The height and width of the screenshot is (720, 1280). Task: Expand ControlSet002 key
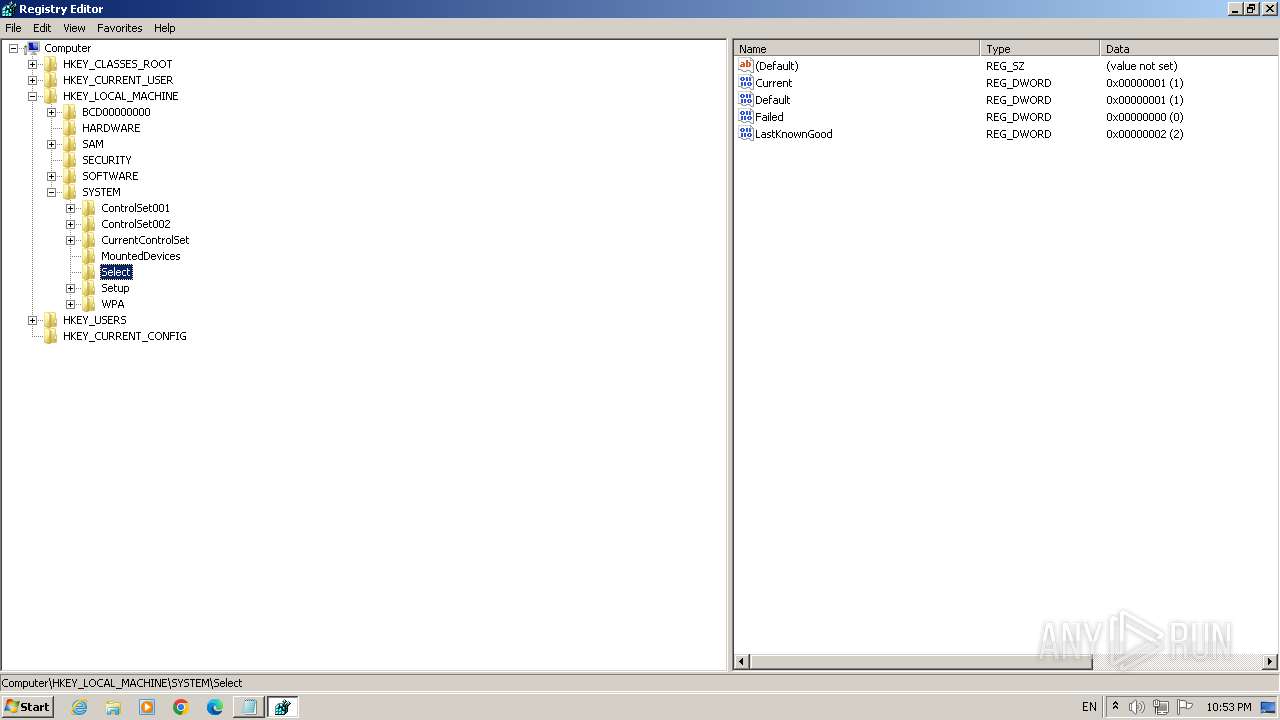(x=71, y=224)
